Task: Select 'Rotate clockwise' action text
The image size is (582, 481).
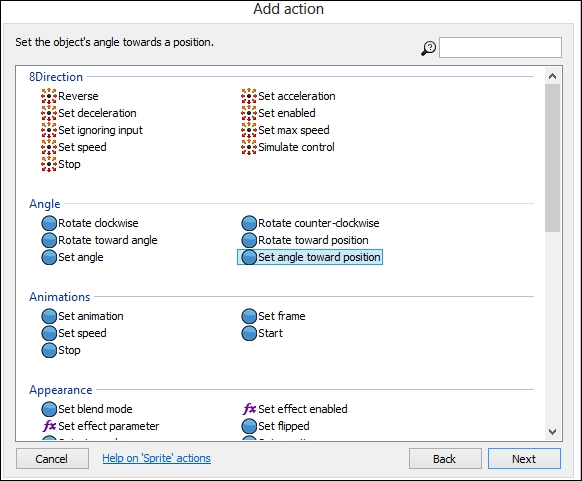Action: pos(98,223)
